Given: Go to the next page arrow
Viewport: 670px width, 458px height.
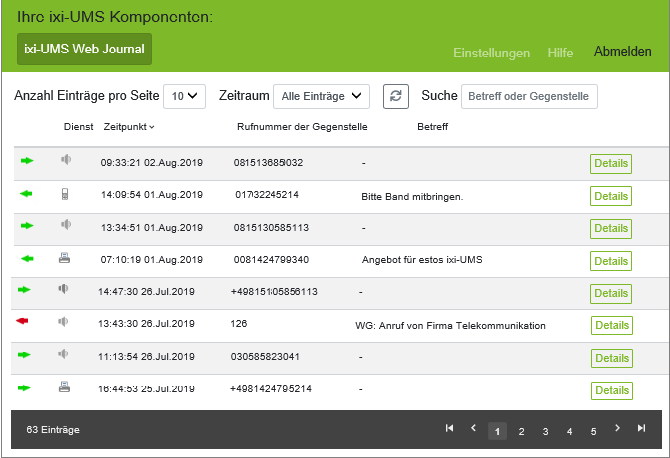Looking at the screenshot, I should (618, 429).
